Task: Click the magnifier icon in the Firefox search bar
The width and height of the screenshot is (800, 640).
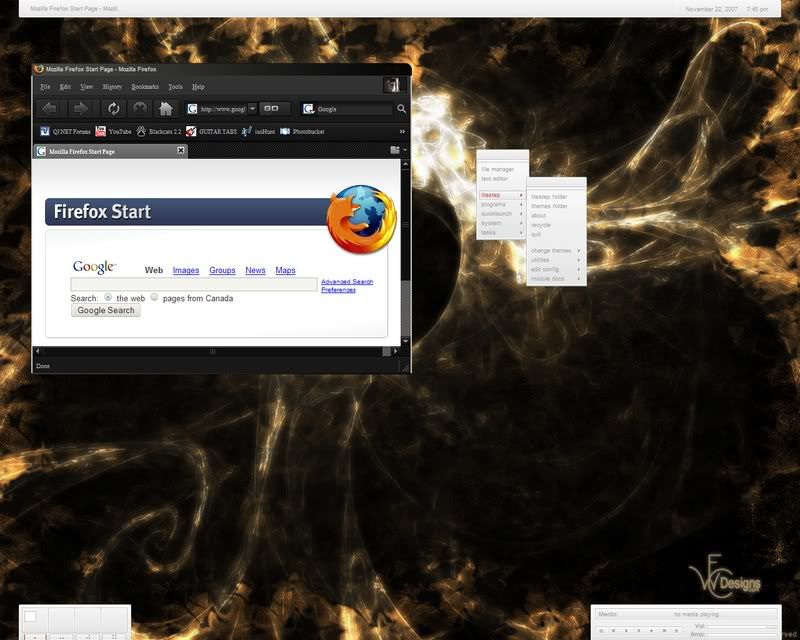Action: [402, 109]
